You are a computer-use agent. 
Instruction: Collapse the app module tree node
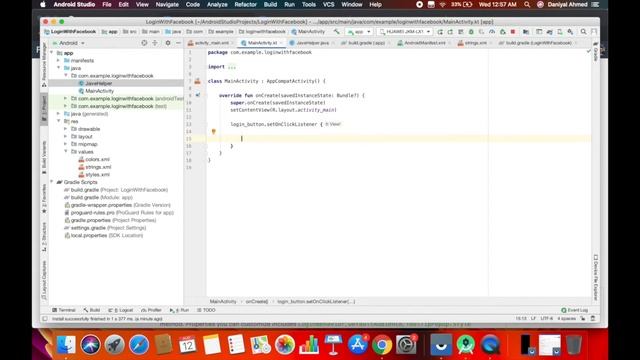pyautogui.click(x=52, y=53)
